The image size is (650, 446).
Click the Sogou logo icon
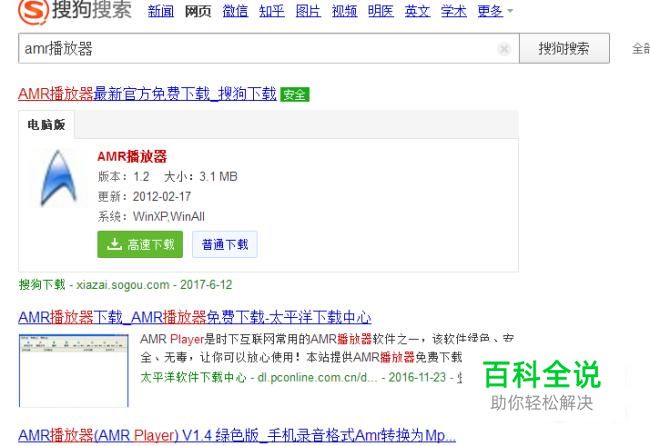pyautogui.click(x=33, y=10)
